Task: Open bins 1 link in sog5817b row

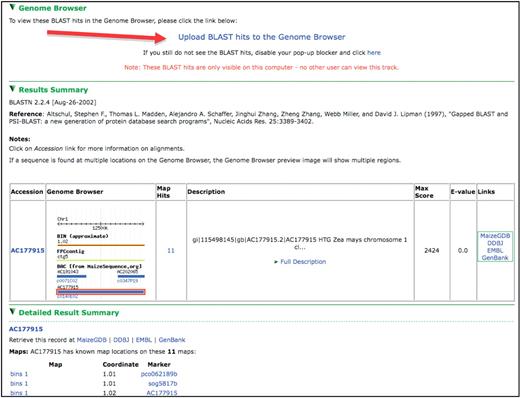Action: [19, 384]
